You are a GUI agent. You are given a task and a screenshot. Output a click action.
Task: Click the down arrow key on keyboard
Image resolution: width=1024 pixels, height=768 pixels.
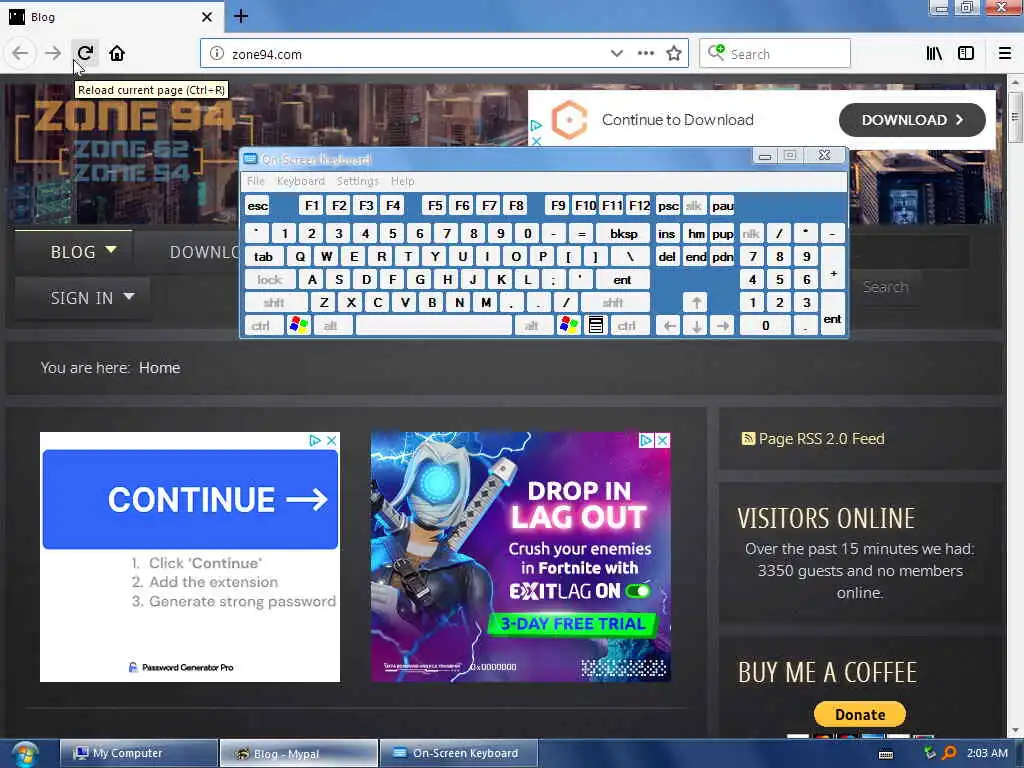click(x=696, y=325)
